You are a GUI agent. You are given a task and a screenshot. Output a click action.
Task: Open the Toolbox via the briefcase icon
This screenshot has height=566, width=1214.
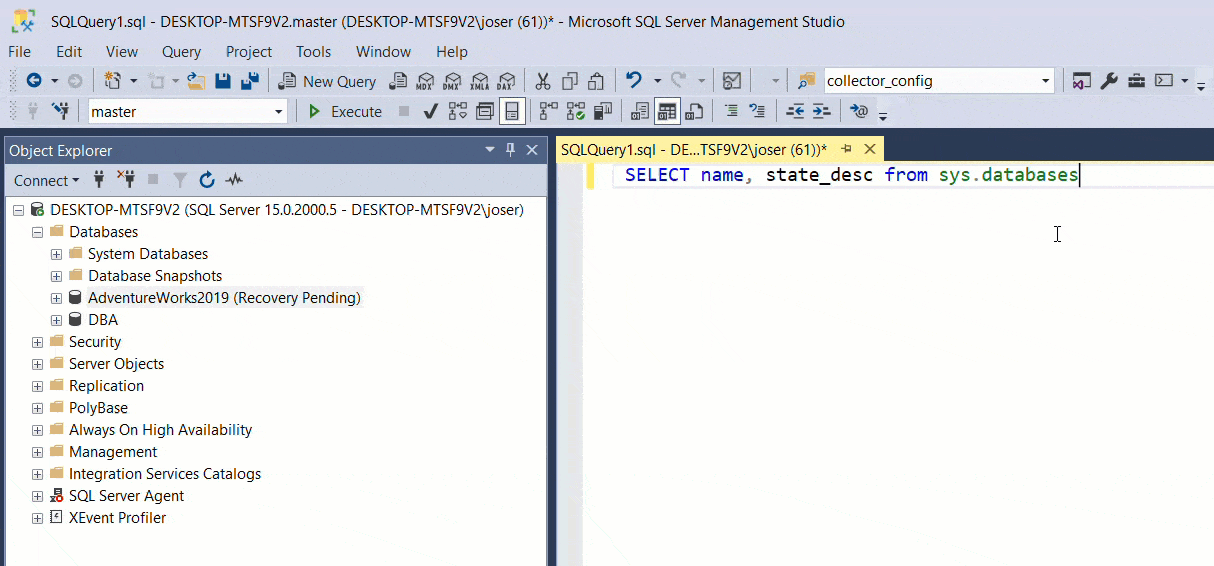pos(1136,81)
